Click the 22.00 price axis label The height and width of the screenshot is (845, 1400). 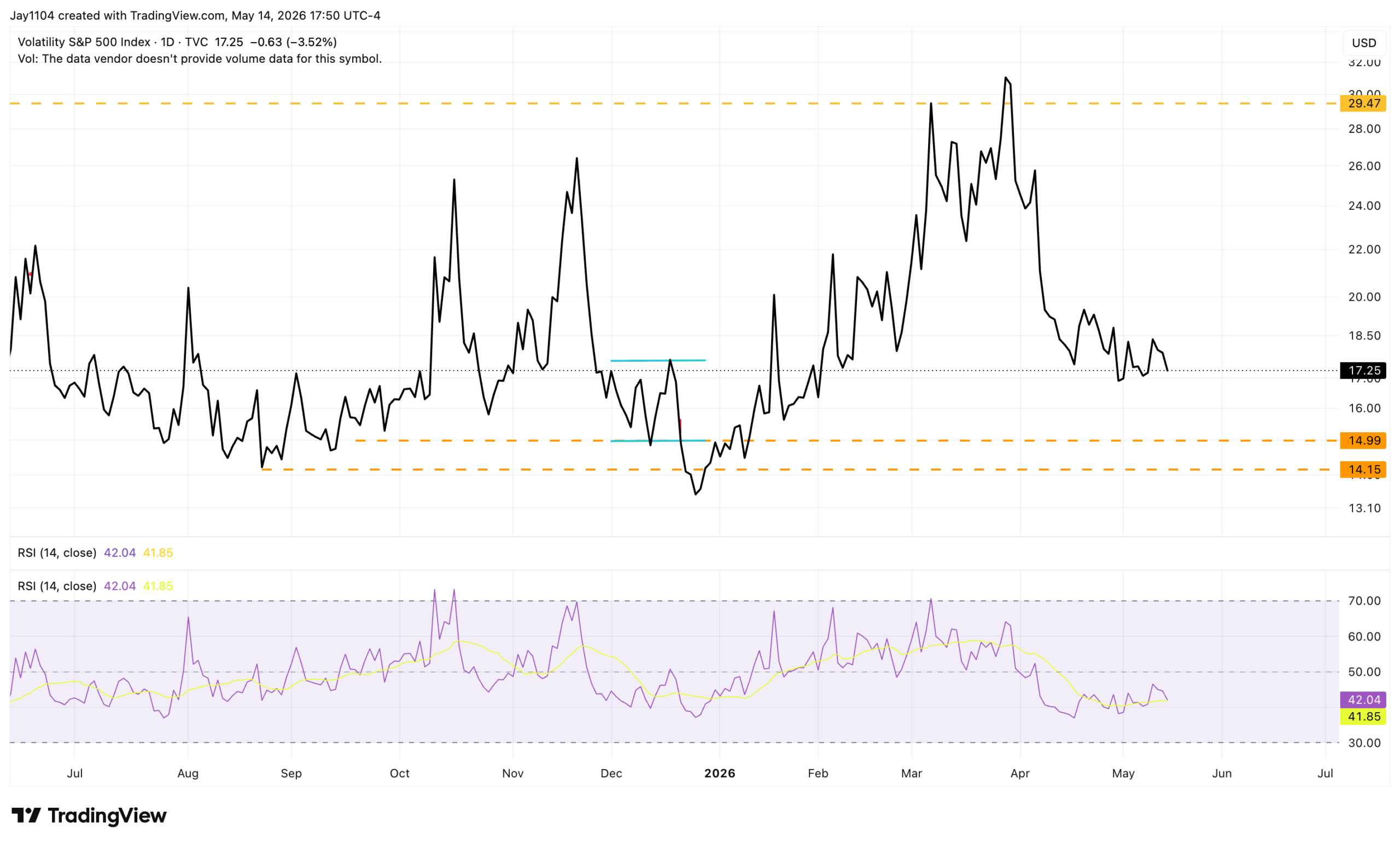point(1364,249)
